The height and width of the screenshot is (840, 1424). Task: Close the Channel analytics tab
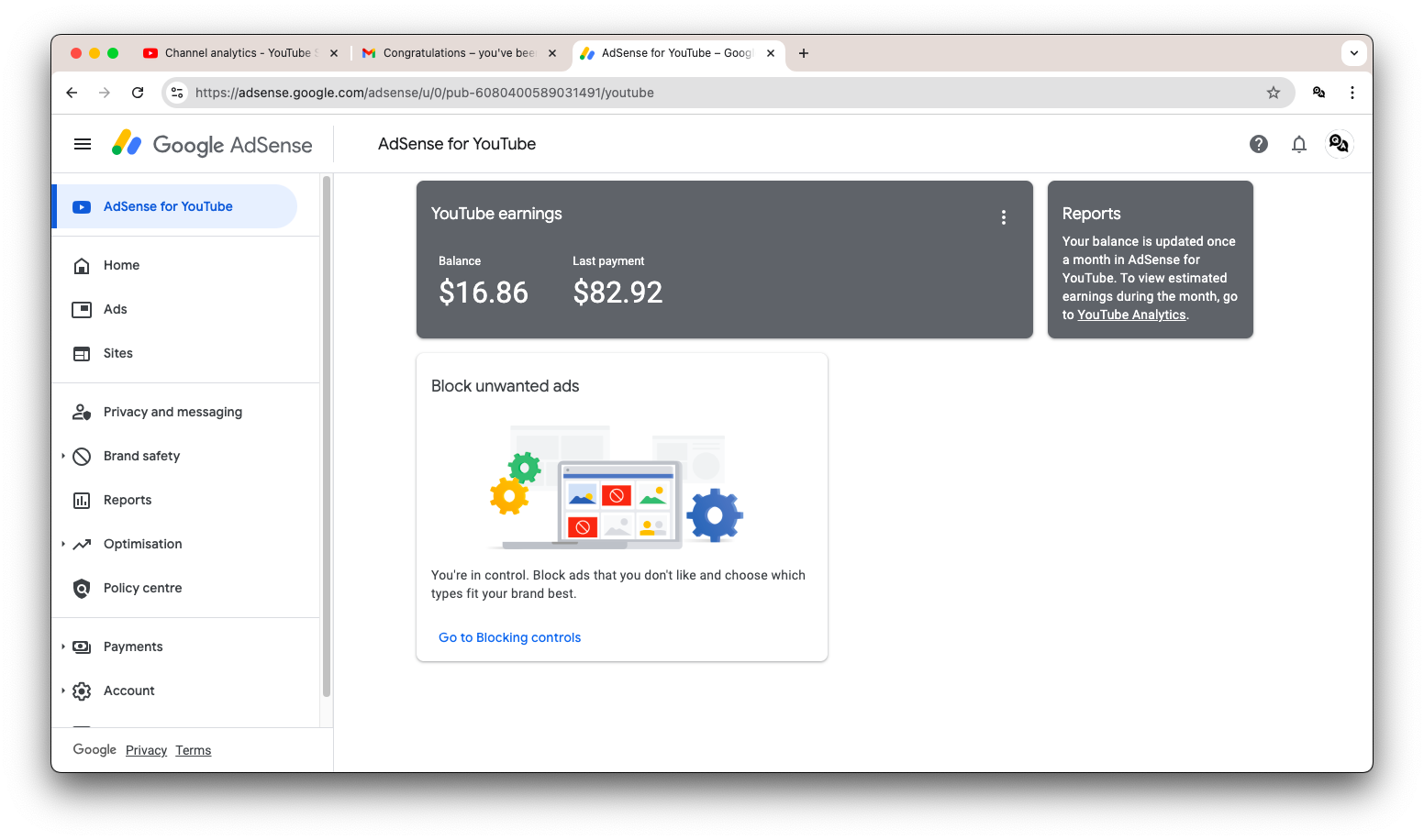pyautogui.click(x=334, y=53)
